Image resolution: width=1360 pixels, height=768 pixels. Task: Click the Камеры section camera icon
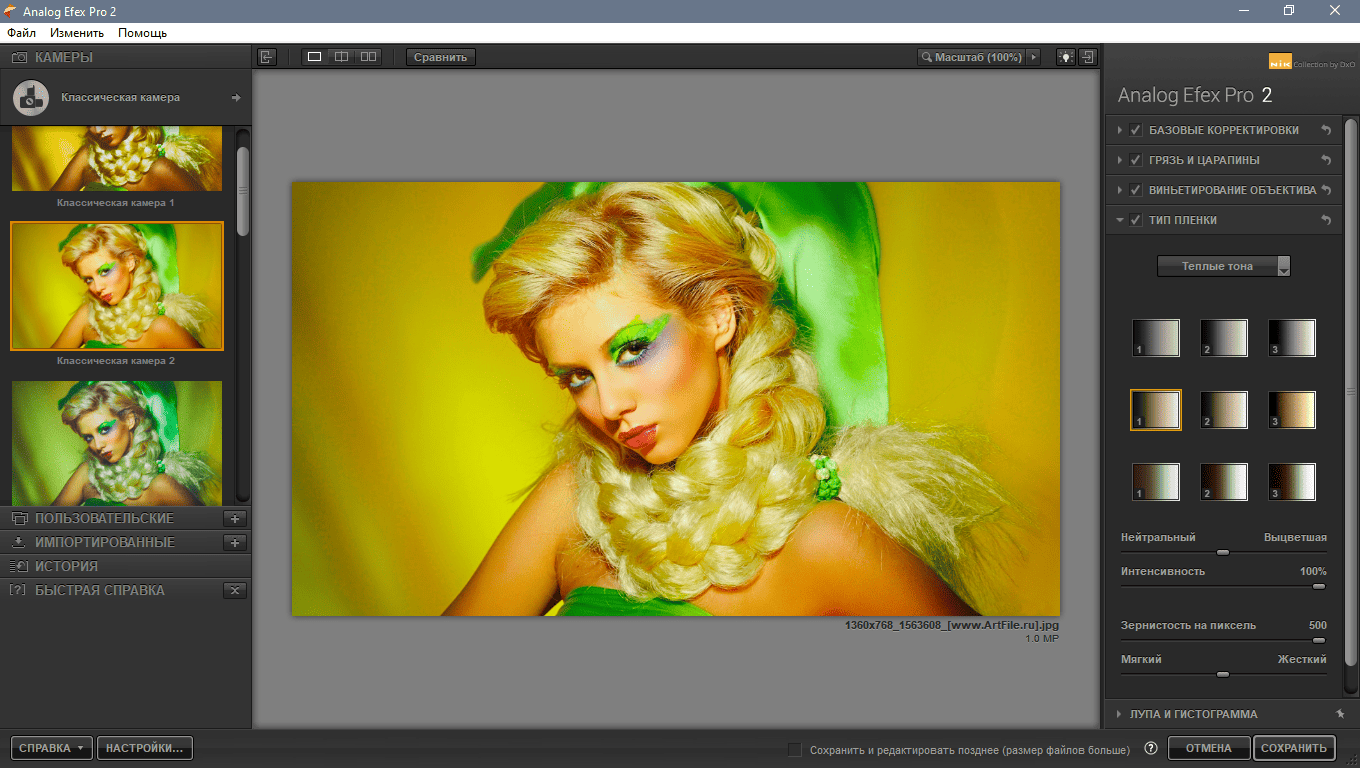click(x=19, y=58)
